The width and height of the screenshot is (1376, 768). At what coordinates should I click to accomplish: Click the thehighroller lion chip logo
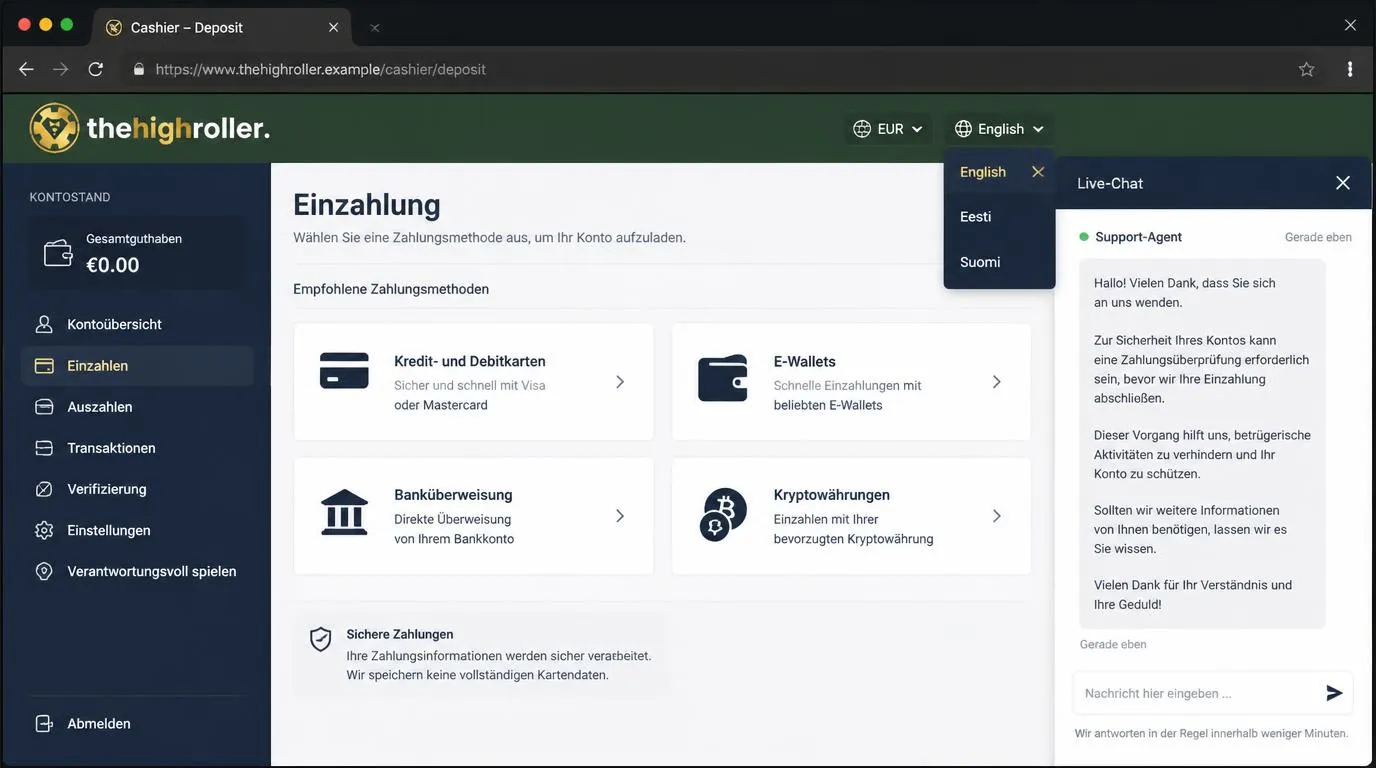pyautogui.click(x=54, y=128)
